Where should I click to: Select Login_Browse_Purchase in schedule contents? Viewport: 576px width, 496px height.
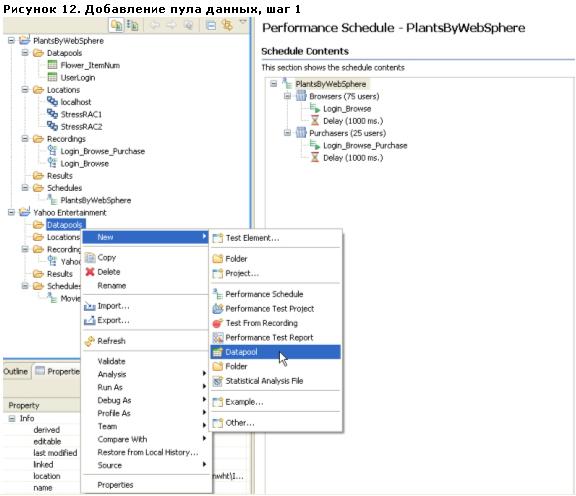(x=365, y=145)
